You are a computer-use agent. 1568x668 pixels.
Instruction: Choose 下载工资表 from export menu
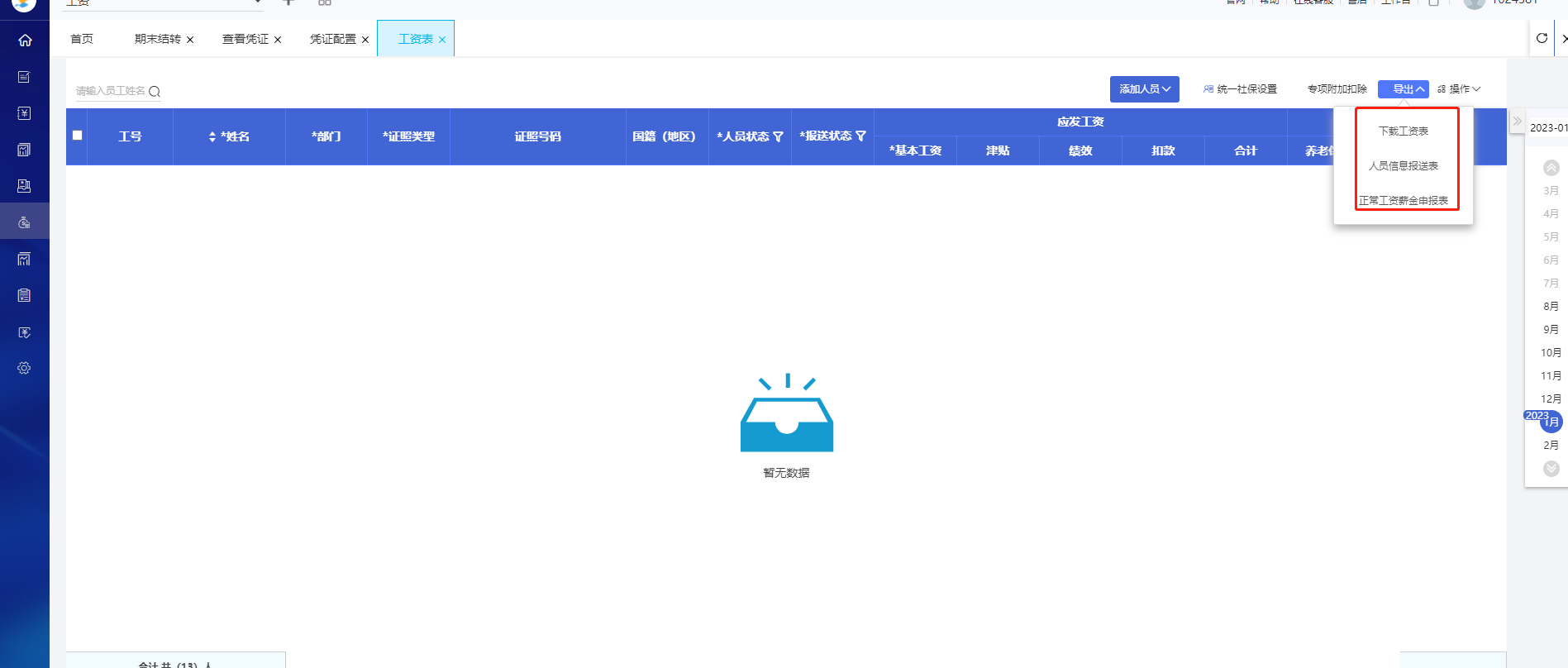(x=1404, y=131)
